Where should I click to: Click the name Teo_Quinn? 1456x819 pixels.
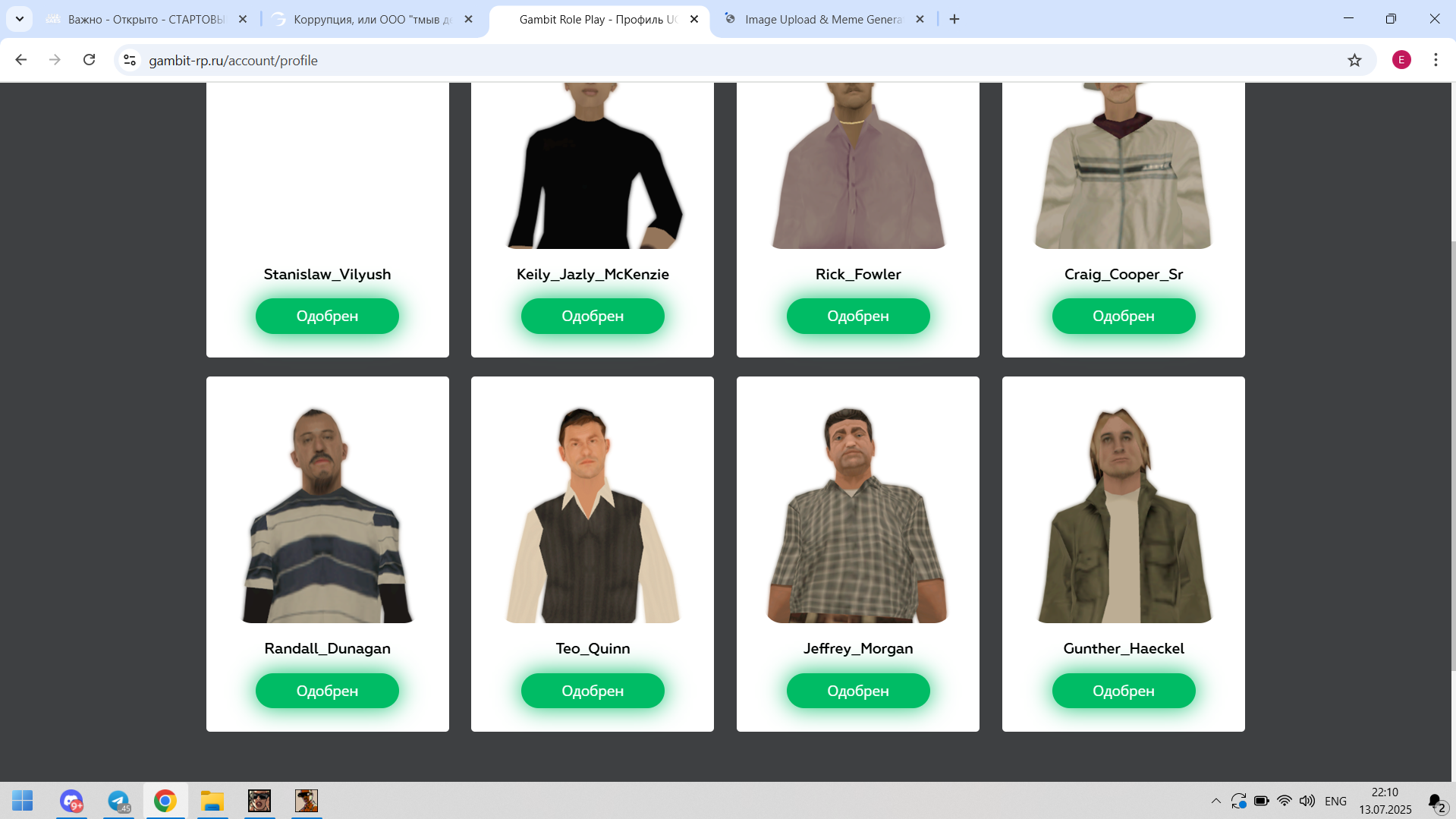pos(593,648)
